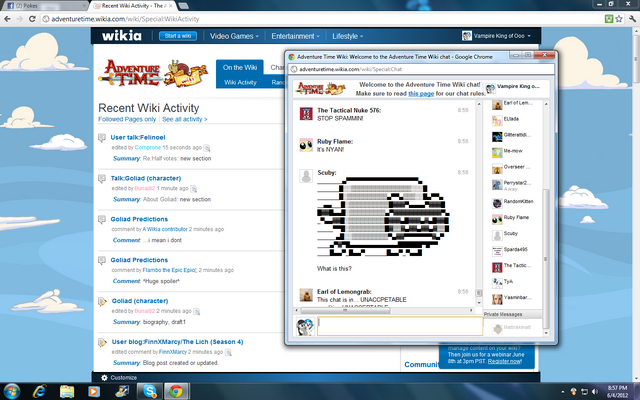Open the Chrome wrench settings menu
This screenshot has height=400, width=640.
point(633,19)
